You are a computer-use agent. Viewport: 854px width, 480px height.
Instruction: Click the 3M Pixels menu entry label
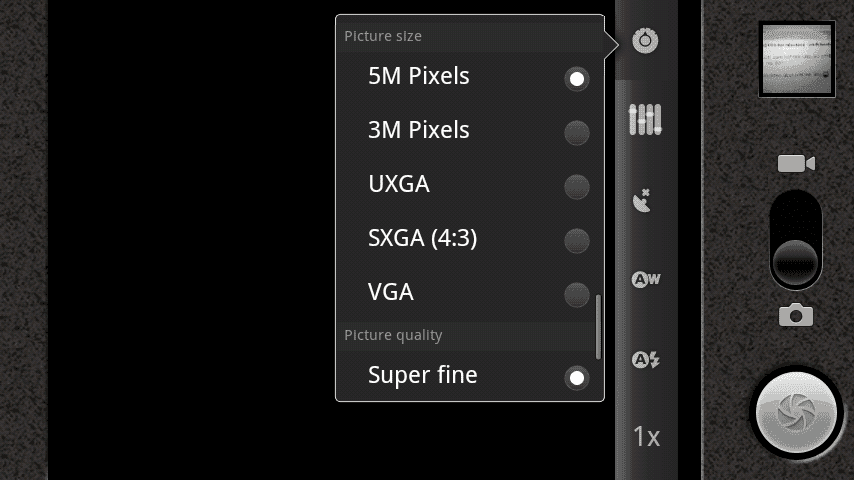point(418,130)
